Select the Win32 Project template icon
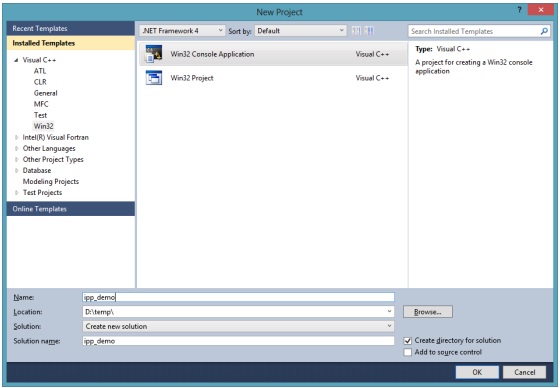The width and height of the screenshot is (560, 388). [154, 78]
